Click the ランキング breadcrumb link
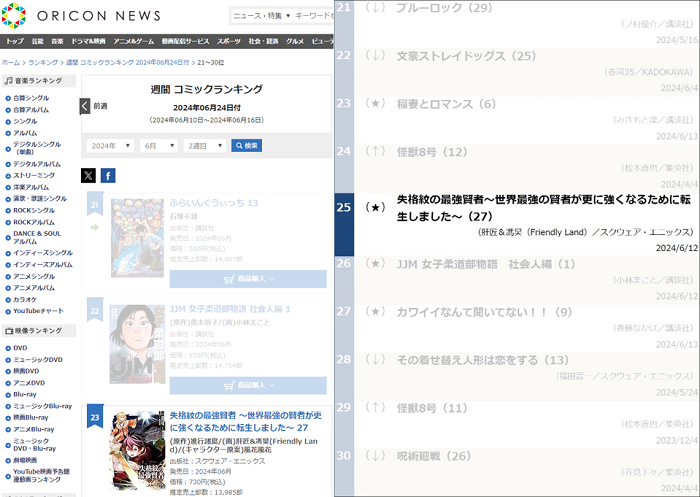The image size is (700, 497). (x=43, y=63)
